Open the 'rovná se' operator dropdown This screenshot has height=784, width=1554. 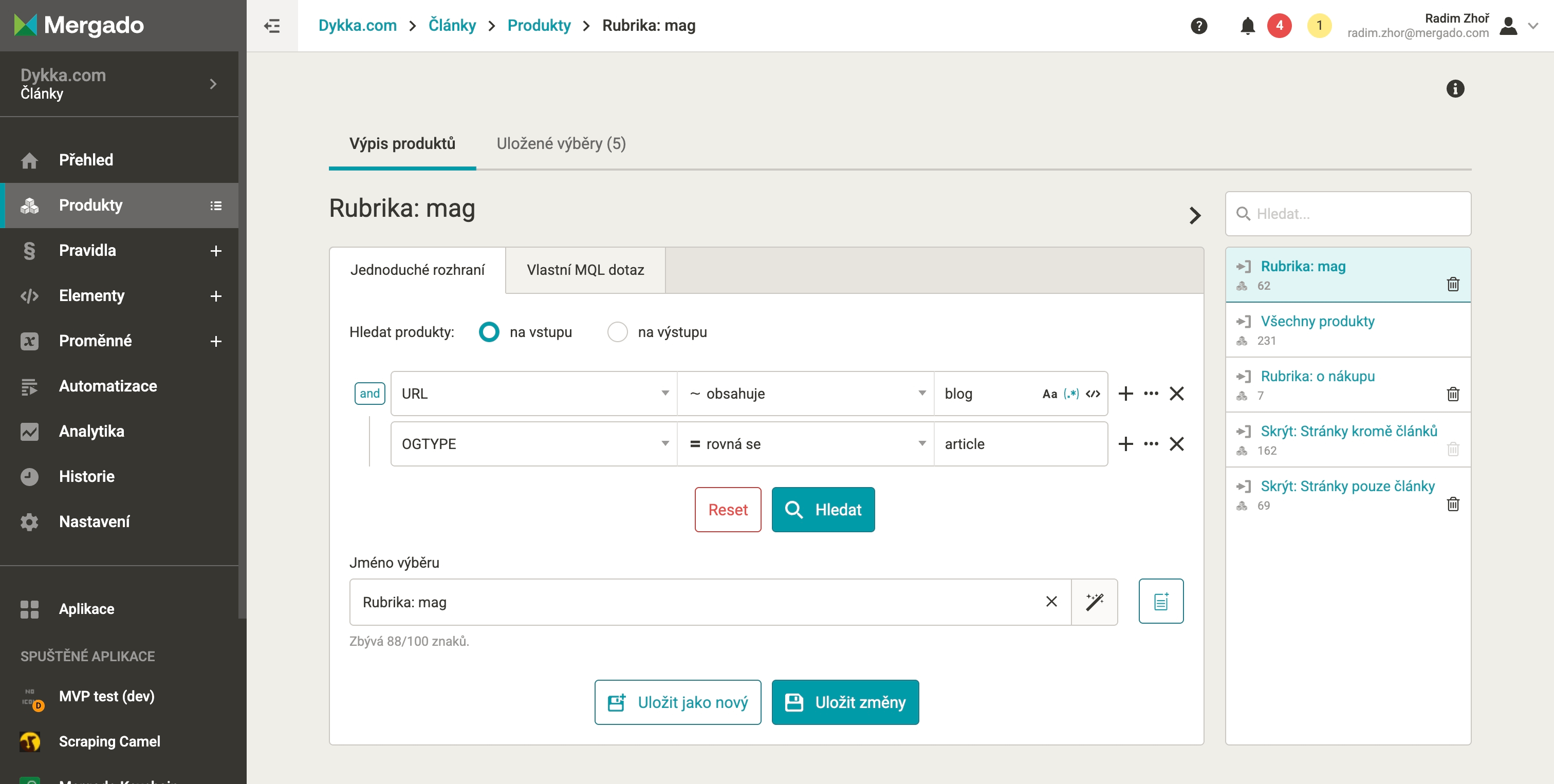[x=805, y=444]
